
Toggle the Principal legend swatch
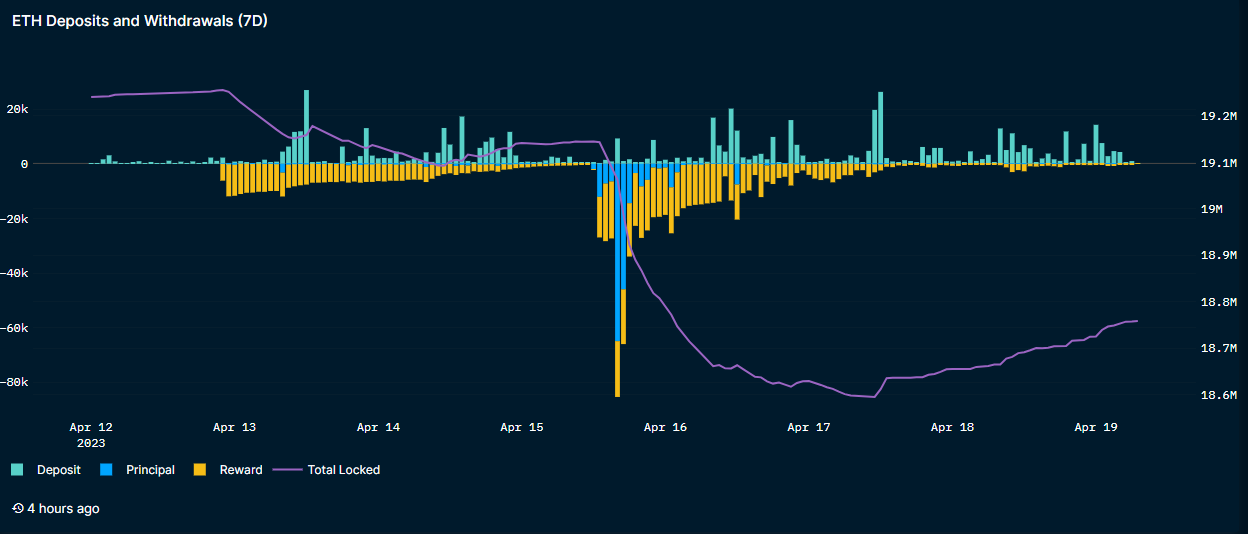click(106, 469)
